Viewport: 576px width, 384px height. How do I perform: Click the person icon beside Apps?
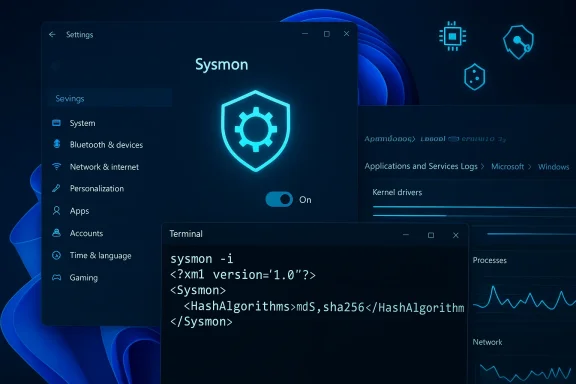[56, 211]
